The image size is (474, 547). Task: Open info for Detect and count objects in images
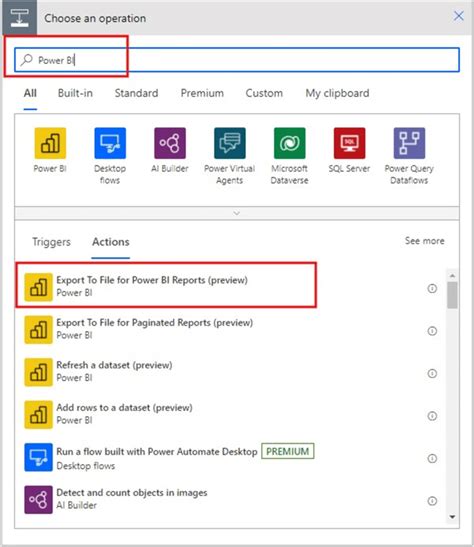(432, 501)
